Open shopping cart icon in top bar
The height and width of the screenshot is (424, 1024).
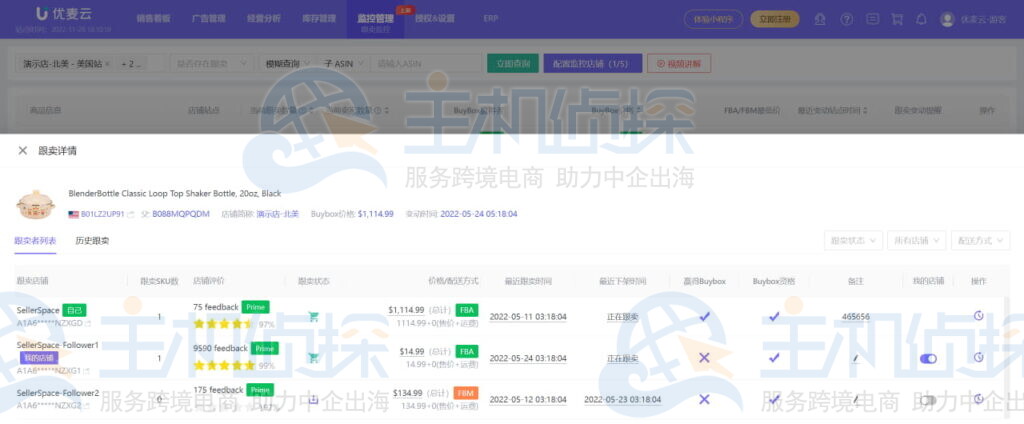click(x=897, y=20)
